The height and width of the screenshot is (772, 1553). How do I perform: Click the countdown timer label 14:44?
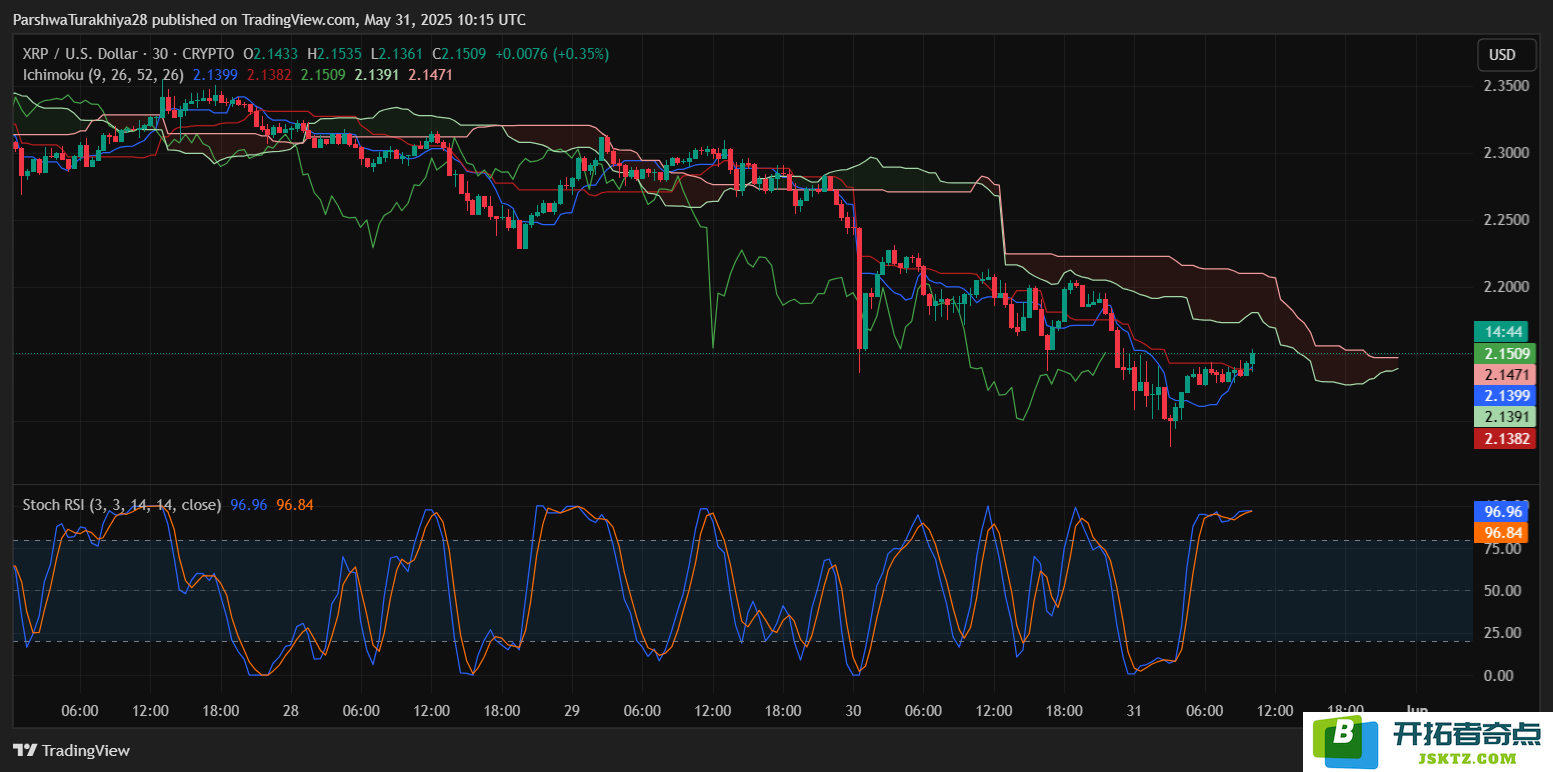coord(1503,332)
